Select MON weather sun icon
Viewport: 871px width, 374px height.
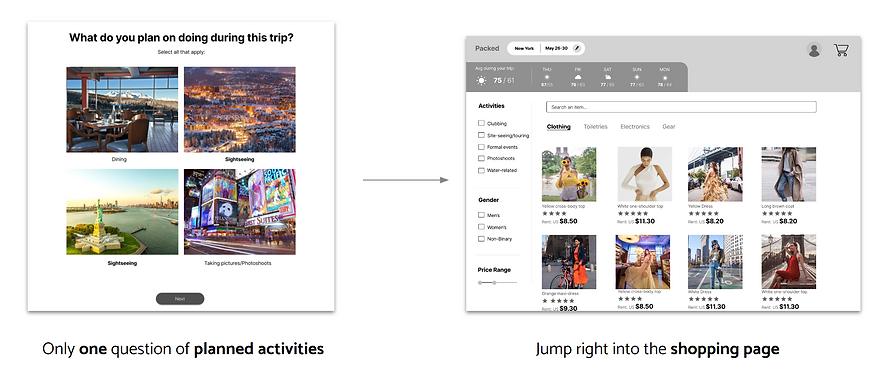click(664, 77)
